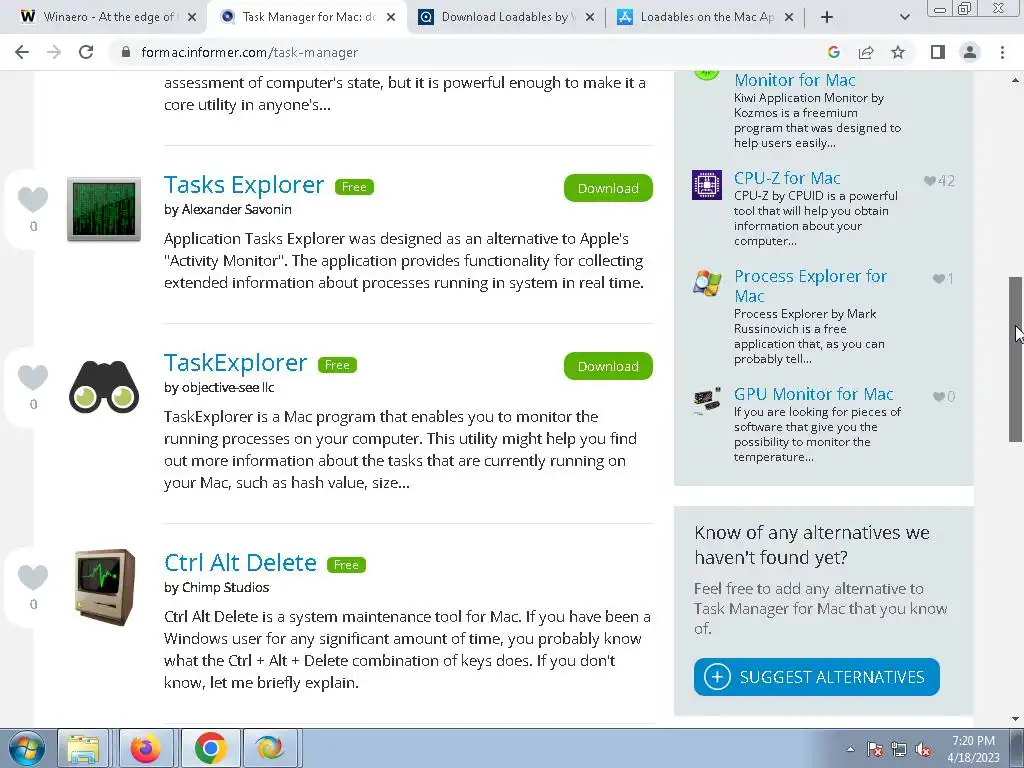Share this page icon

(x=866, y=52)
